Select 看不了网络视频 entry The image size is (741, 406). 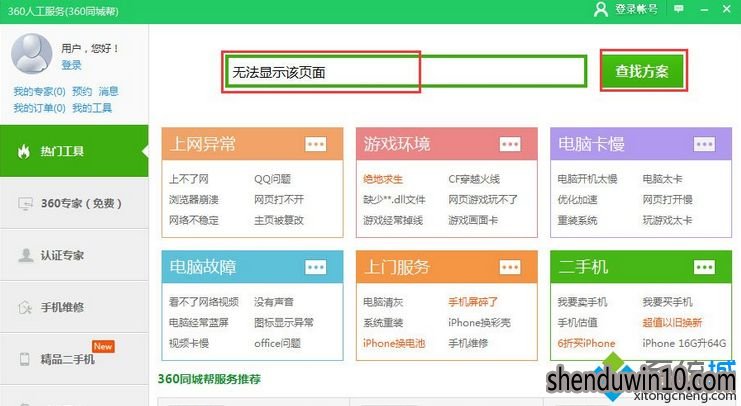(204, 302)
